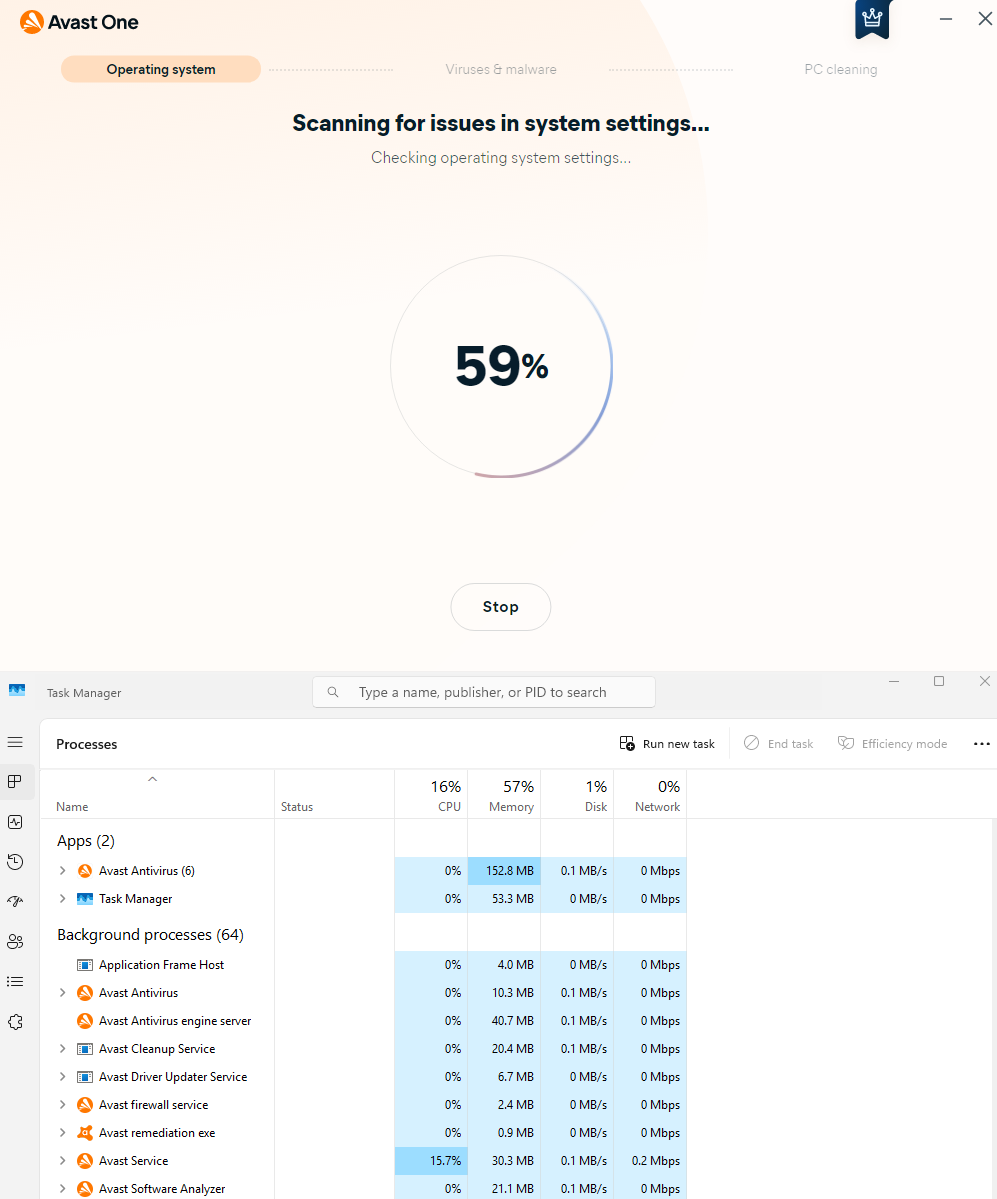Select Application Frame Host process name
Viewport: 997px width, 1199px height.
(x=161, y=965)
